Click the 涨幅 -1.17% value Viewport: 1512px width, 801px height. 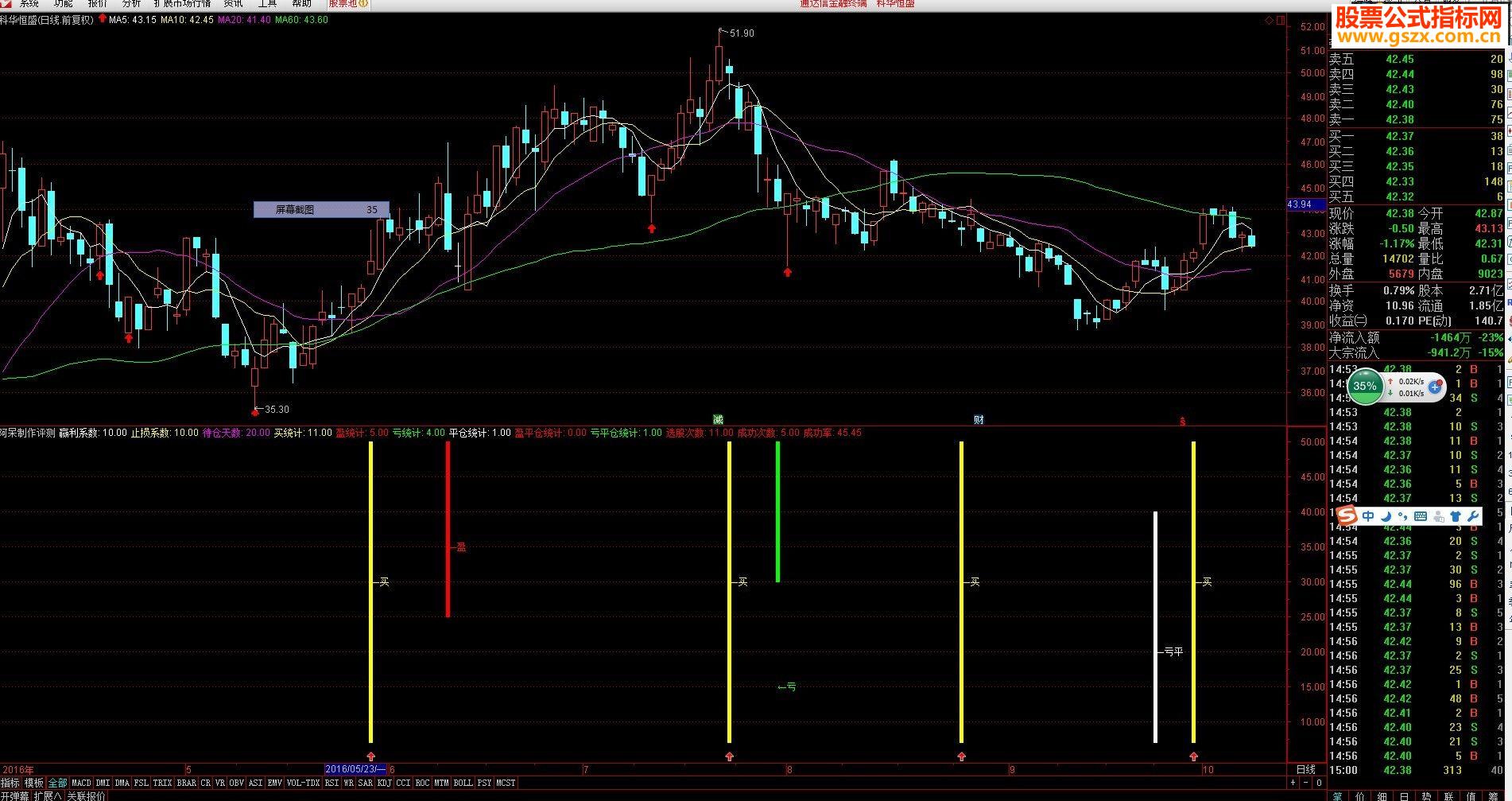click(x=1397, y=243)
